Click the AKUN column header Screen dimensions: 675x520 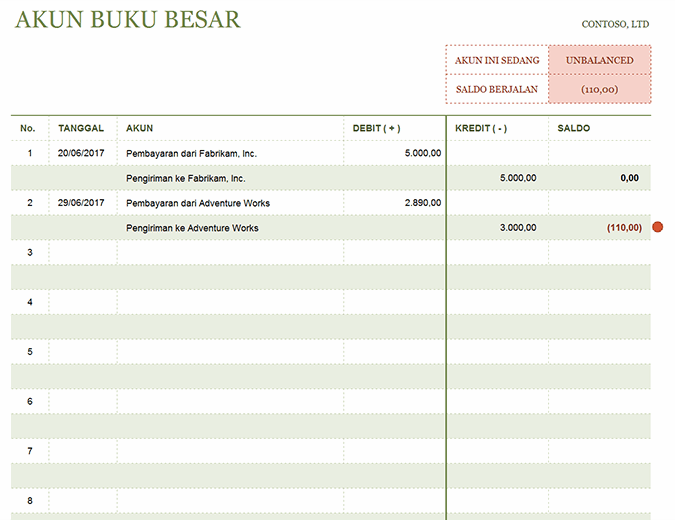(x=139, y=128)
